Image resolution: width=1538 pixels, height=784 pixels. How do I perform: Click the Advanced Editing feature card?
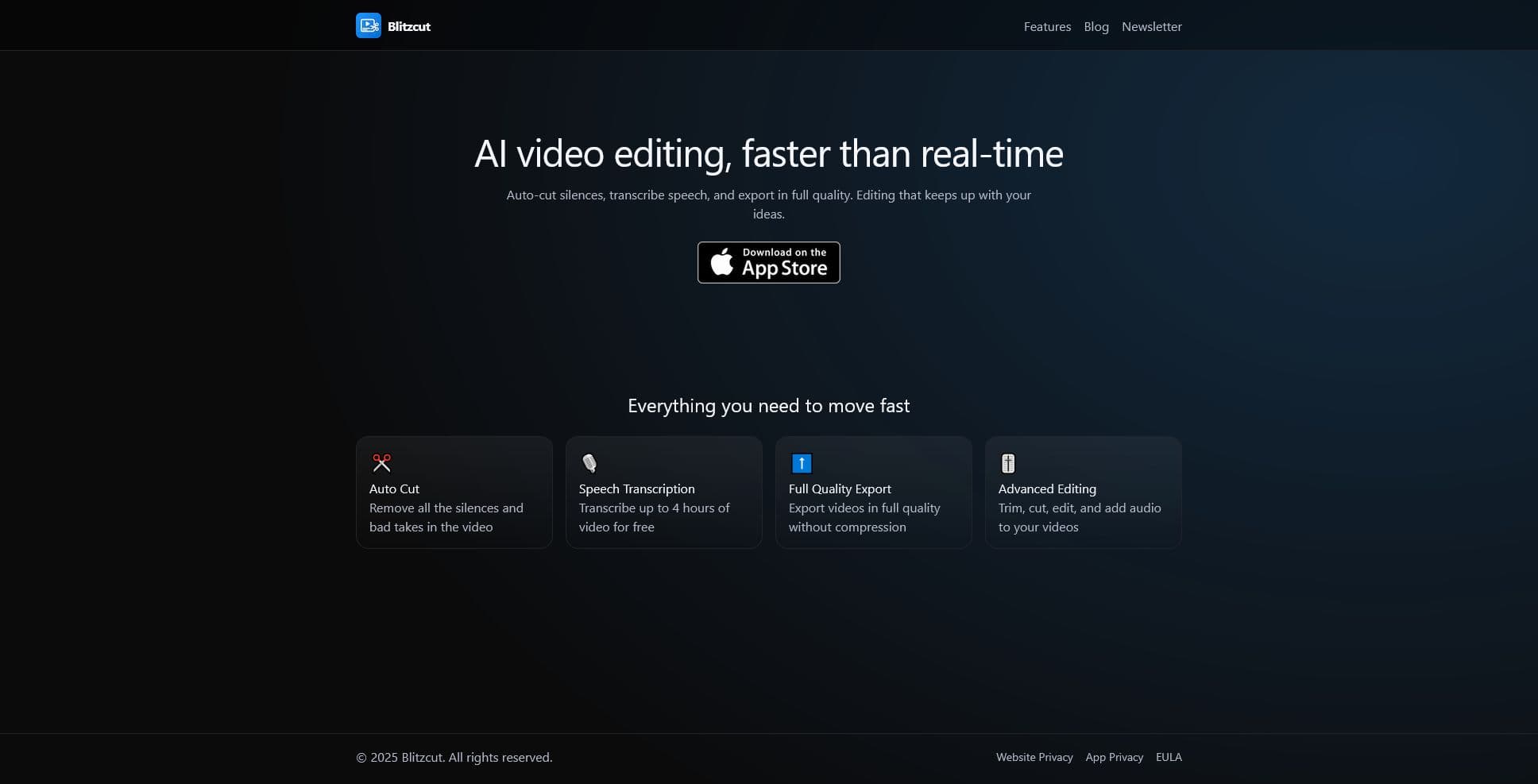(1083, 492)
